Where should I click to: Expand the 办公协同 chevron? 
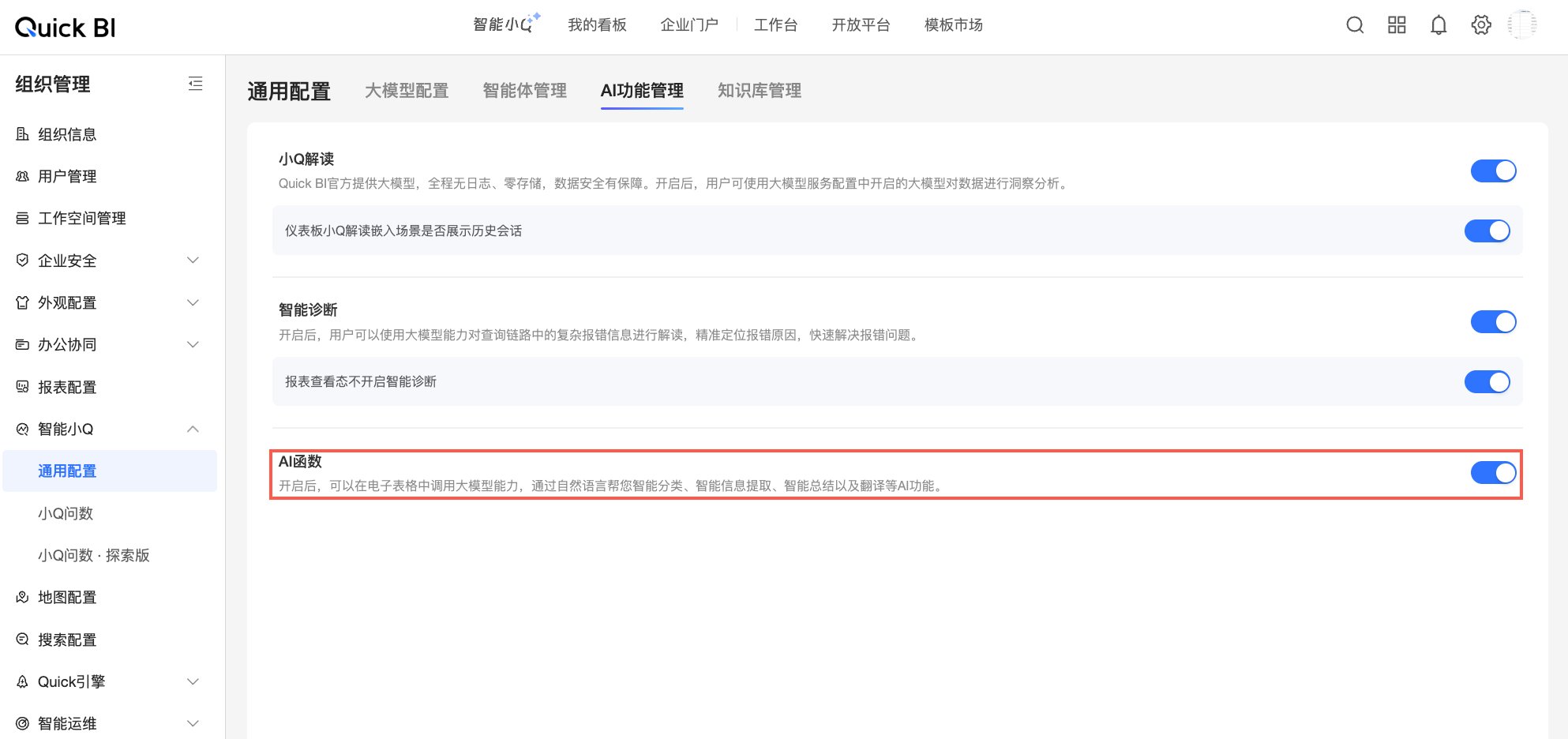pos(193,344)
